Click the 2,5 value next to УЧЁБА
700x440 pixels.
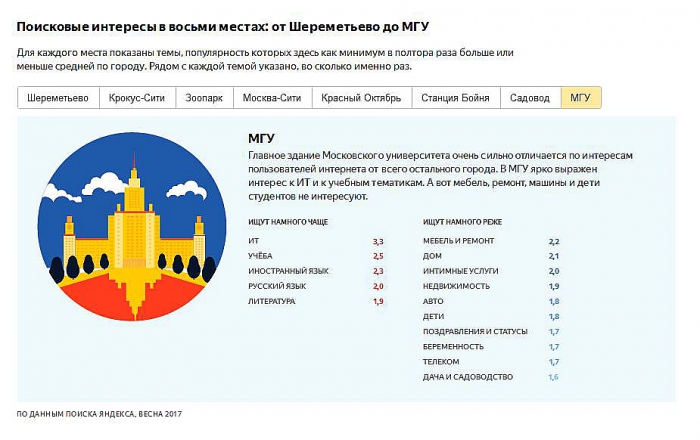coord(378,256)
